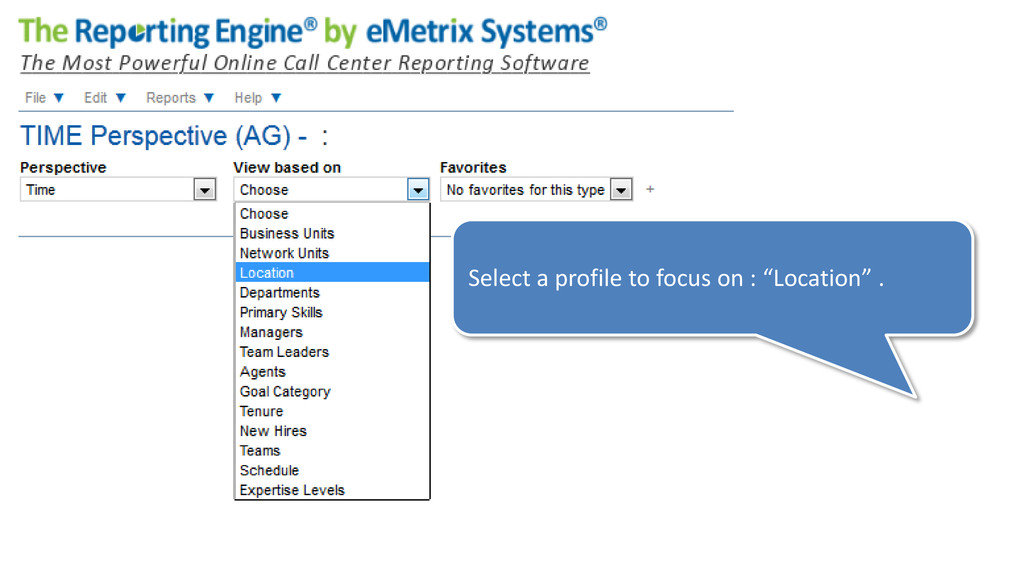Click the tagline 'The Most Powerful Online Call Center Reporting Software'

[x=304, y=63]
